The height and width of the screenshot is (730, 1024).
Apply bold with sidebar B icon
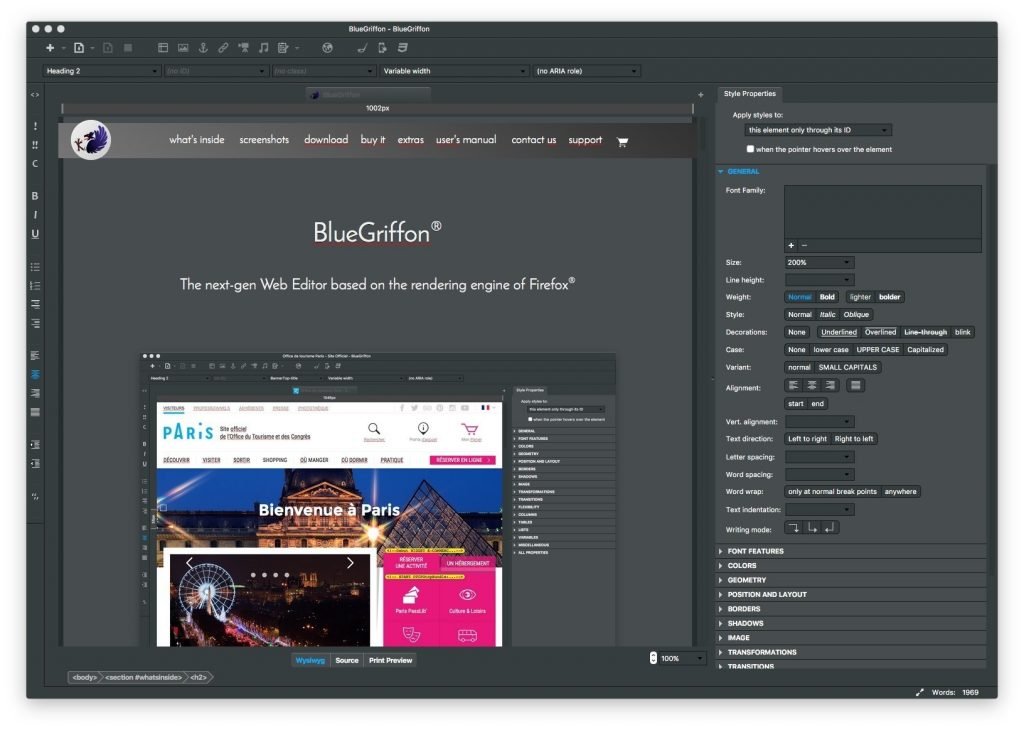click(35, 196)
